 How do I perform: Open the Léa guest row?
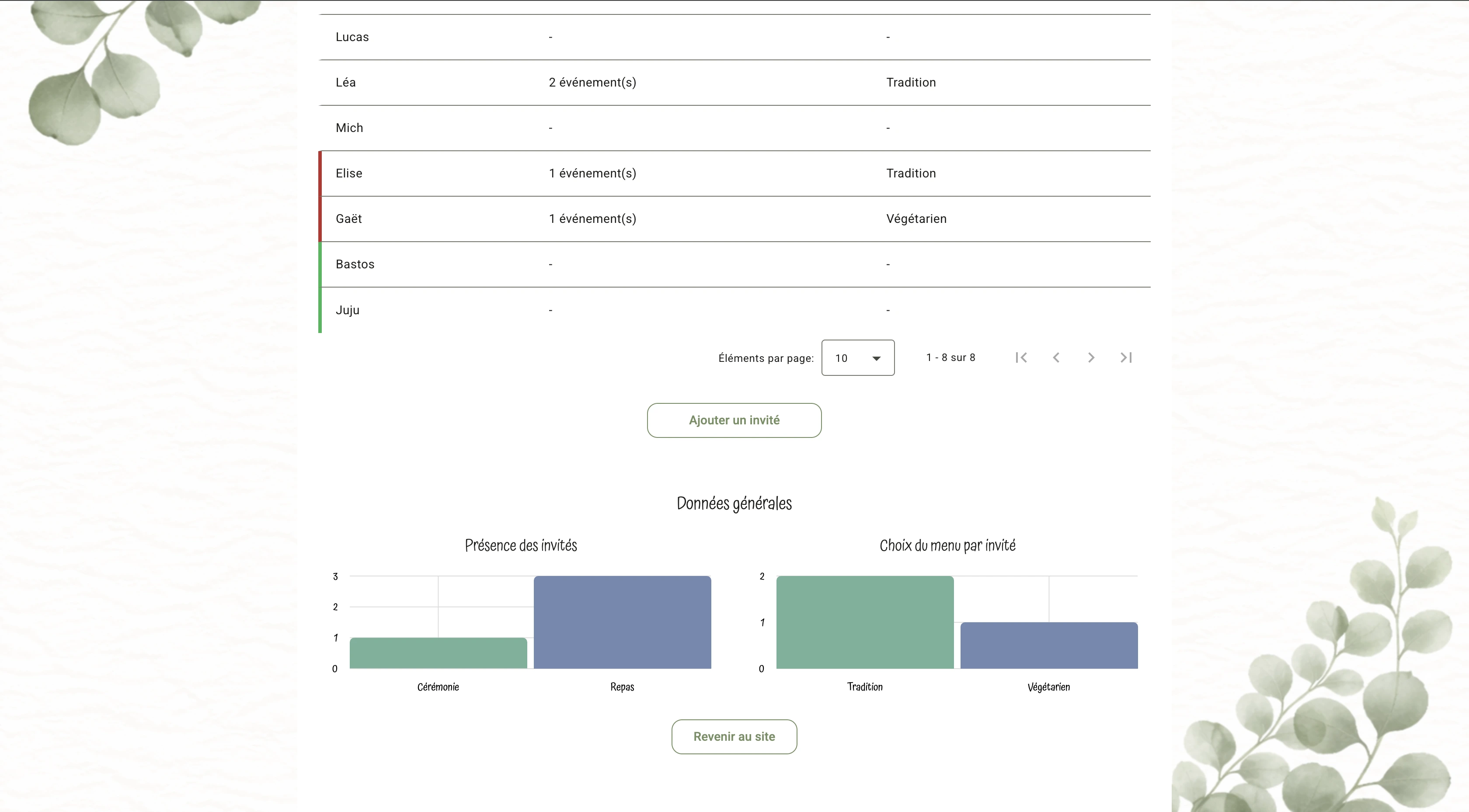[345, 83]
